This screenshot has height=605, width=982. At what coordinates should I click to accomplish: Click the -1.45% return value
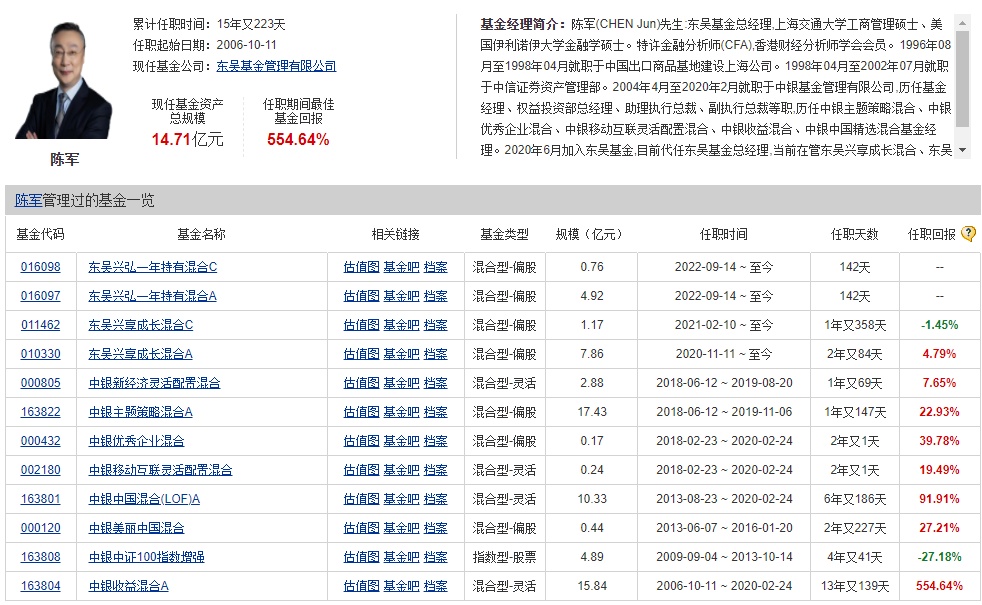click(939, 325)
